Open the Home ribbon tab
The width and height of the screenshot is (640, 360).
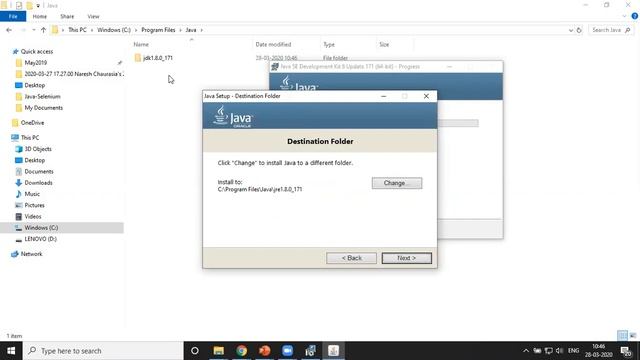[40, 16]
